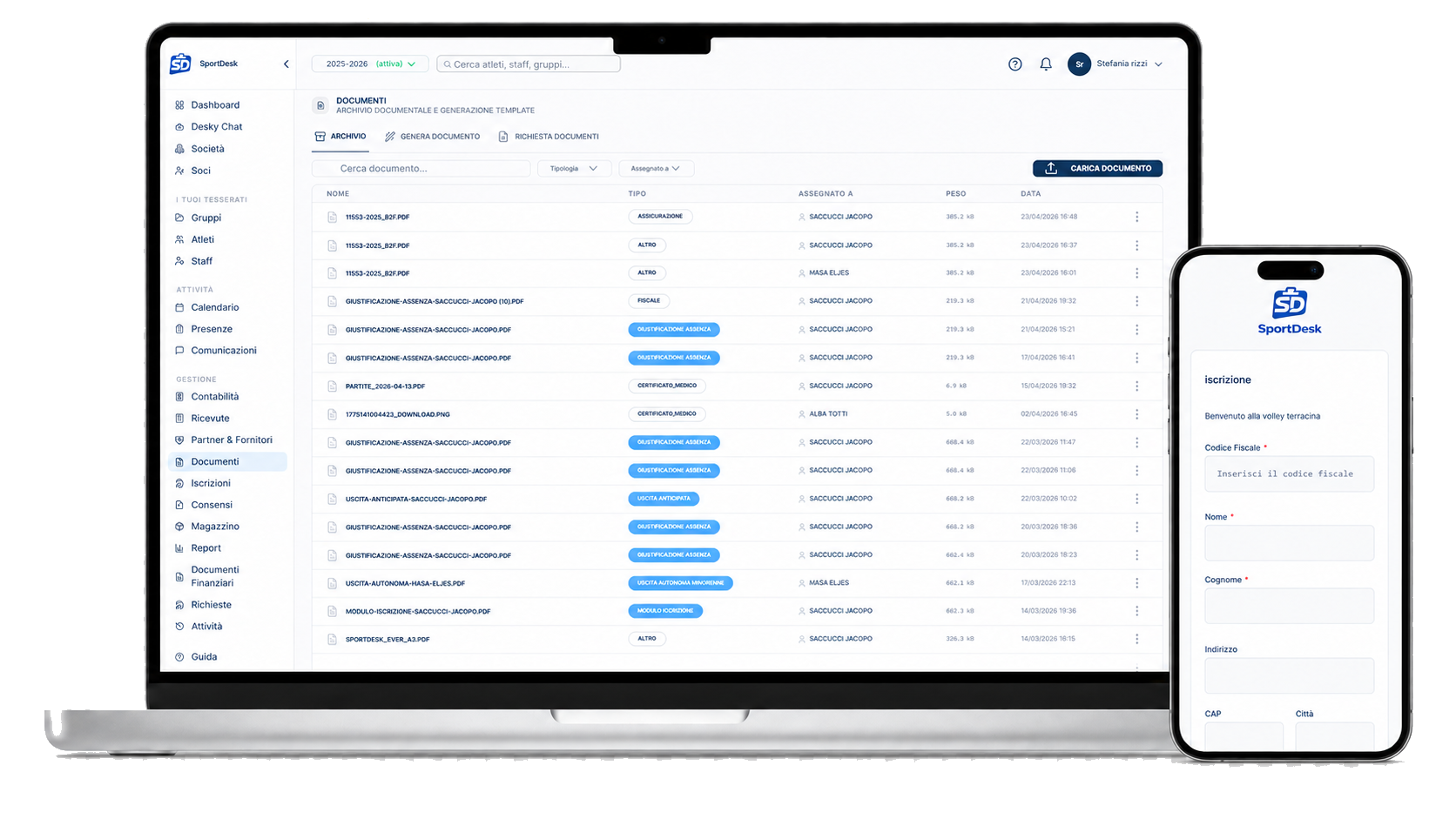Open the notifications bell

click(x=1046, y=64)
